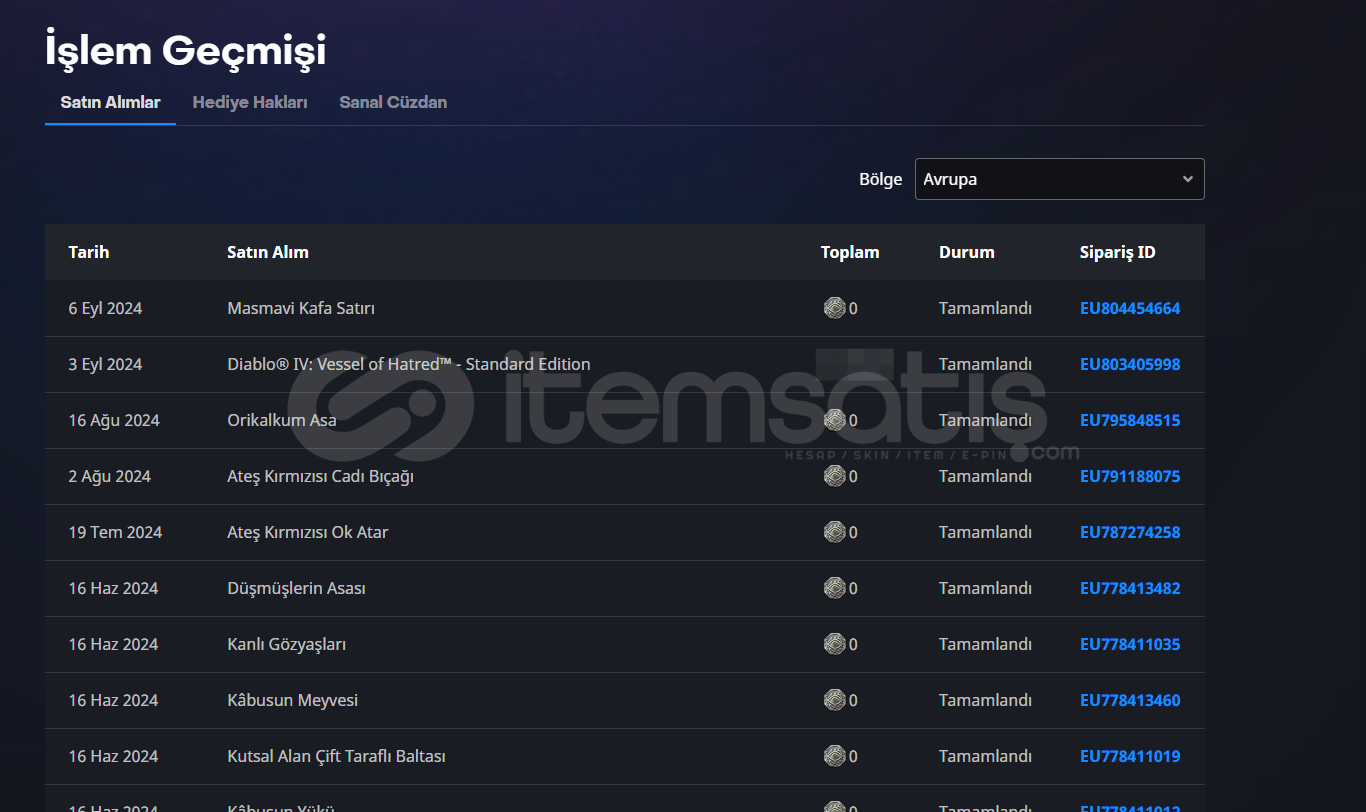This screenshot has width=1366, height=812.
Task: Select the Düşmüşlerin Asası purchase name
Action: 296,588
